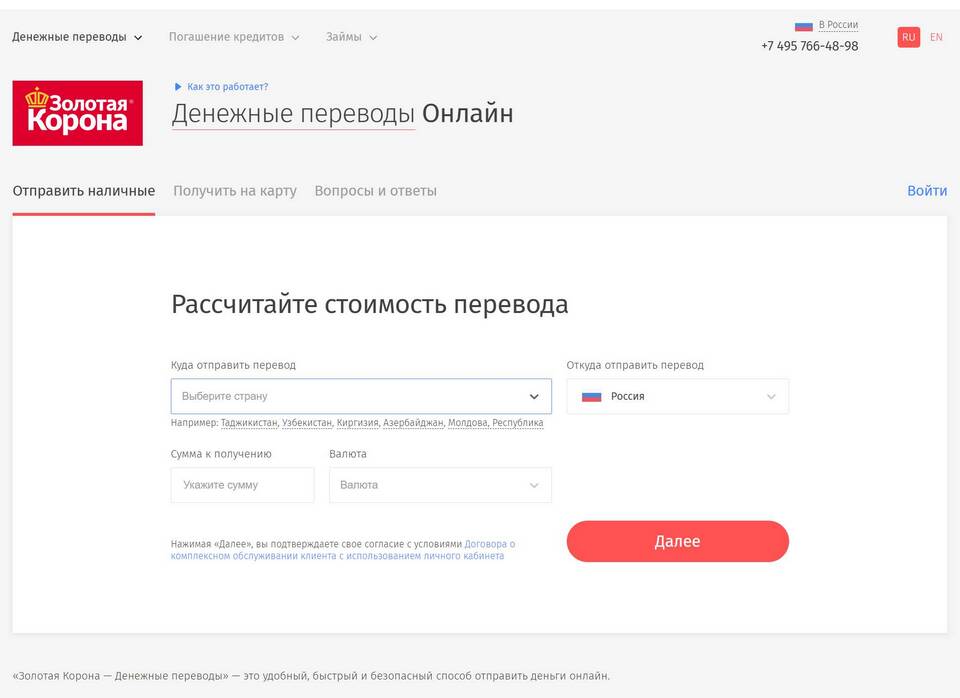Open the Выберите страну country dropdown
The width and height of the screenshot is (960, 698).
[x=360, y=396]
